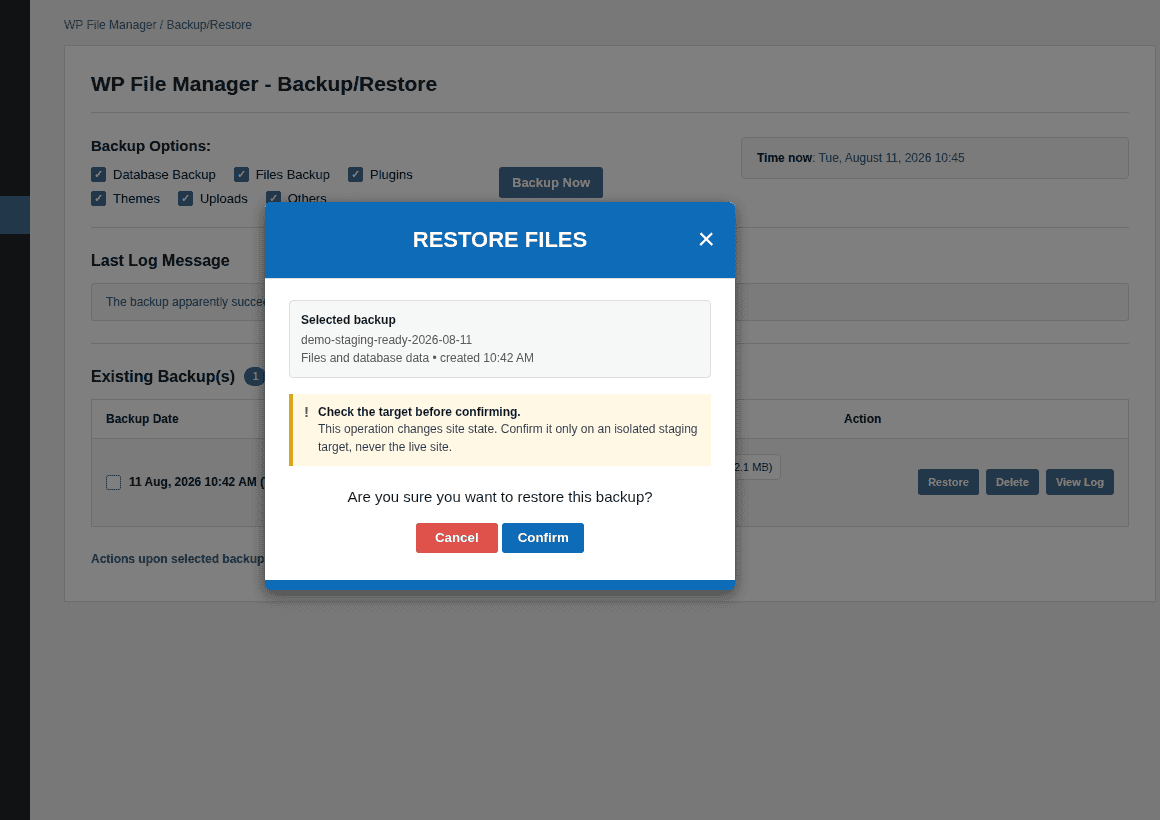Image resolution: width=1160 pixels, height=820 pixels.
Task: Toggle the Files Backup checkbox
Action: click(x=241, y=175)
